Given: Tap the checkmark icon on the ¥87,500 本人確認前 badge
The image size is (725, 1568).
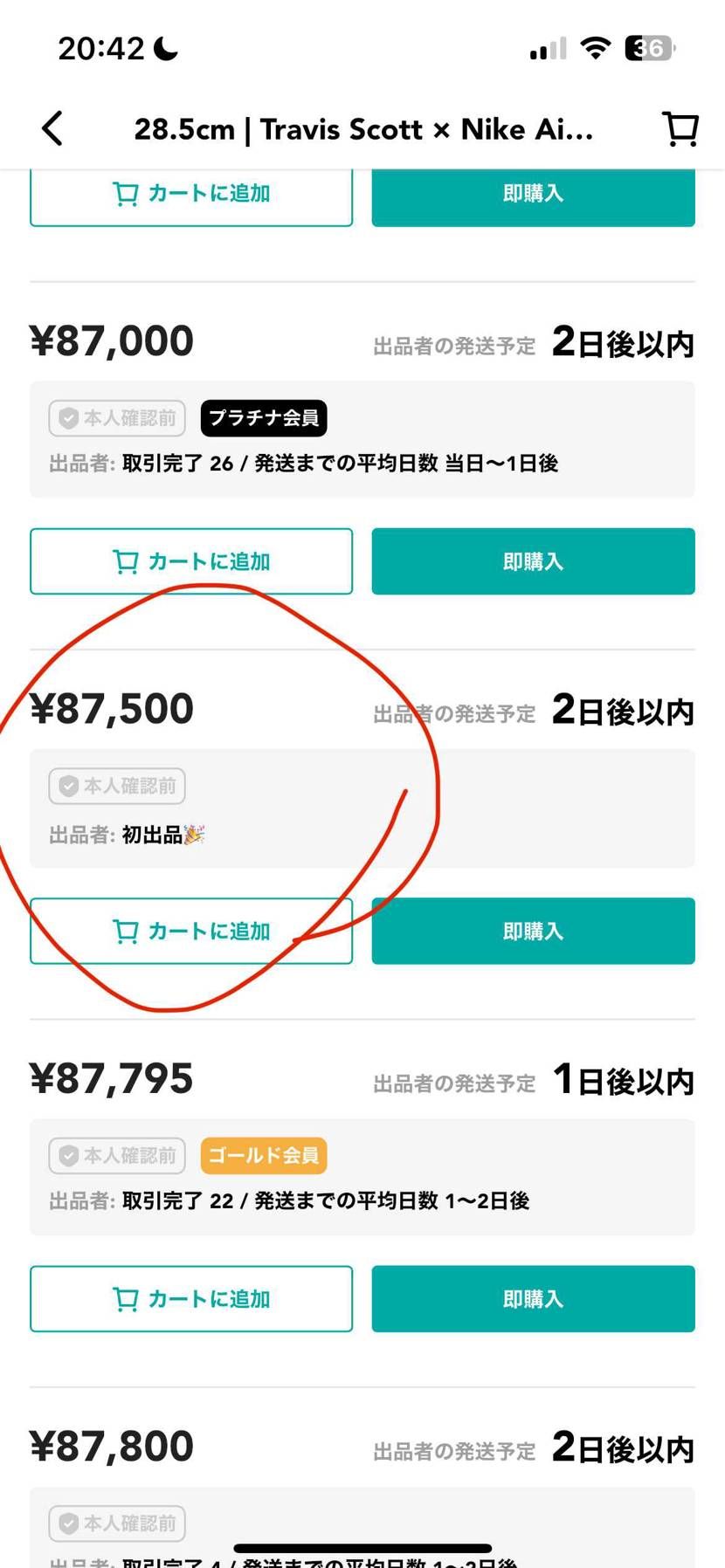Looking at the screenshot, I should 70,786.
